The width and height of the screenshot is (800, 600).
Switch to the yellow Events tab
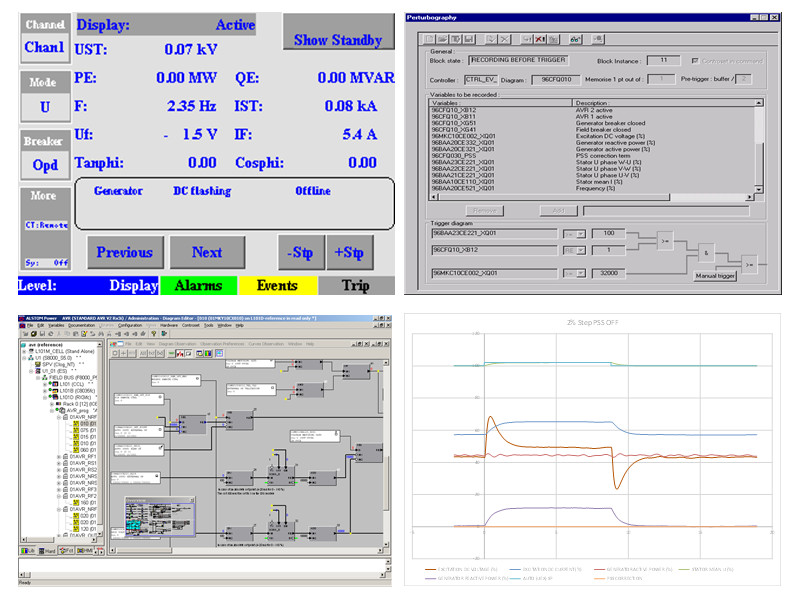point(277,286)
